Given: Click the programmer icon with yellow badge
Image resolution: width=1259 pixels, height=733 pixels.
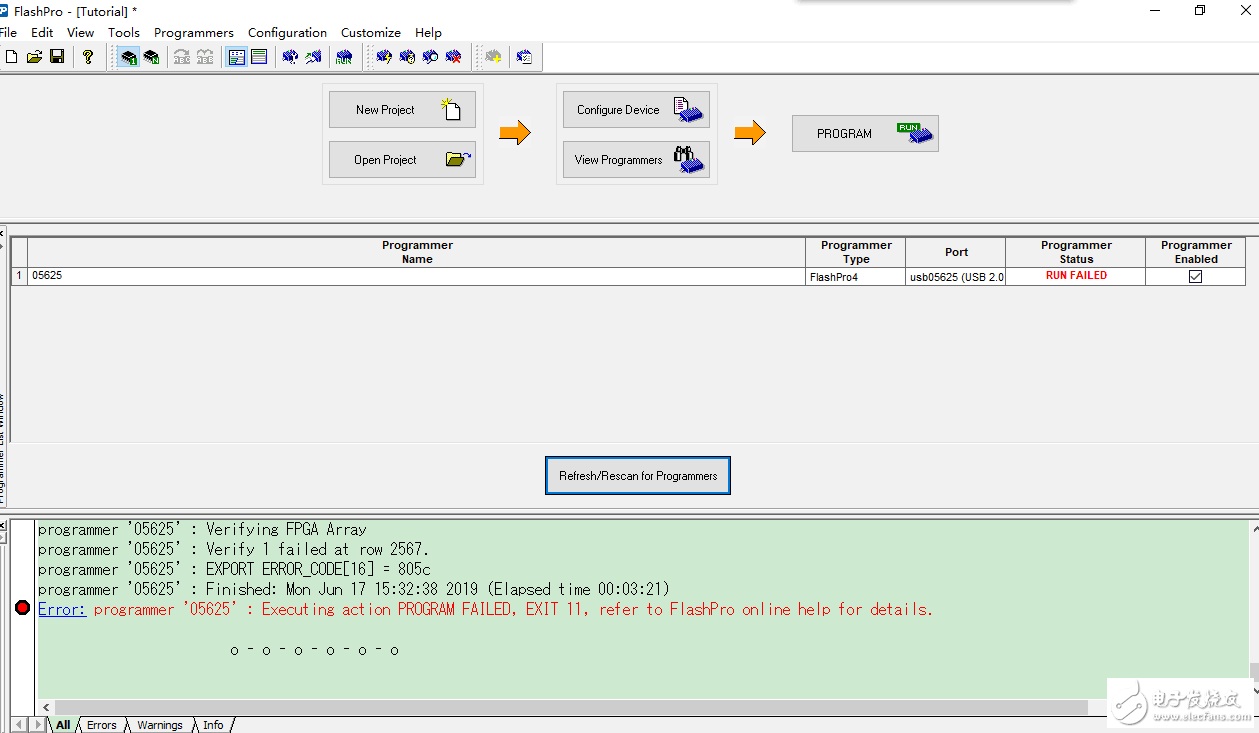Looking at the screenshot, I should (407, 57).
